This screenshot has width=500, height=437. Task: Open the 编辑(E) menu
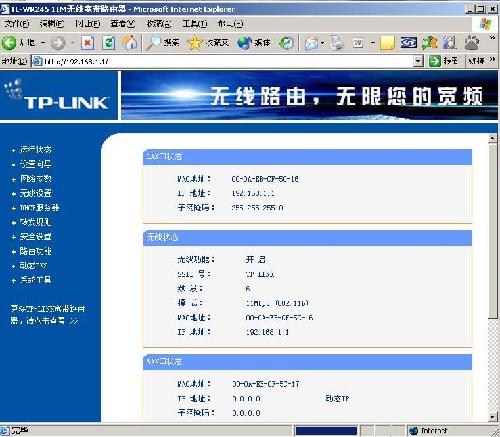(52, 24)
